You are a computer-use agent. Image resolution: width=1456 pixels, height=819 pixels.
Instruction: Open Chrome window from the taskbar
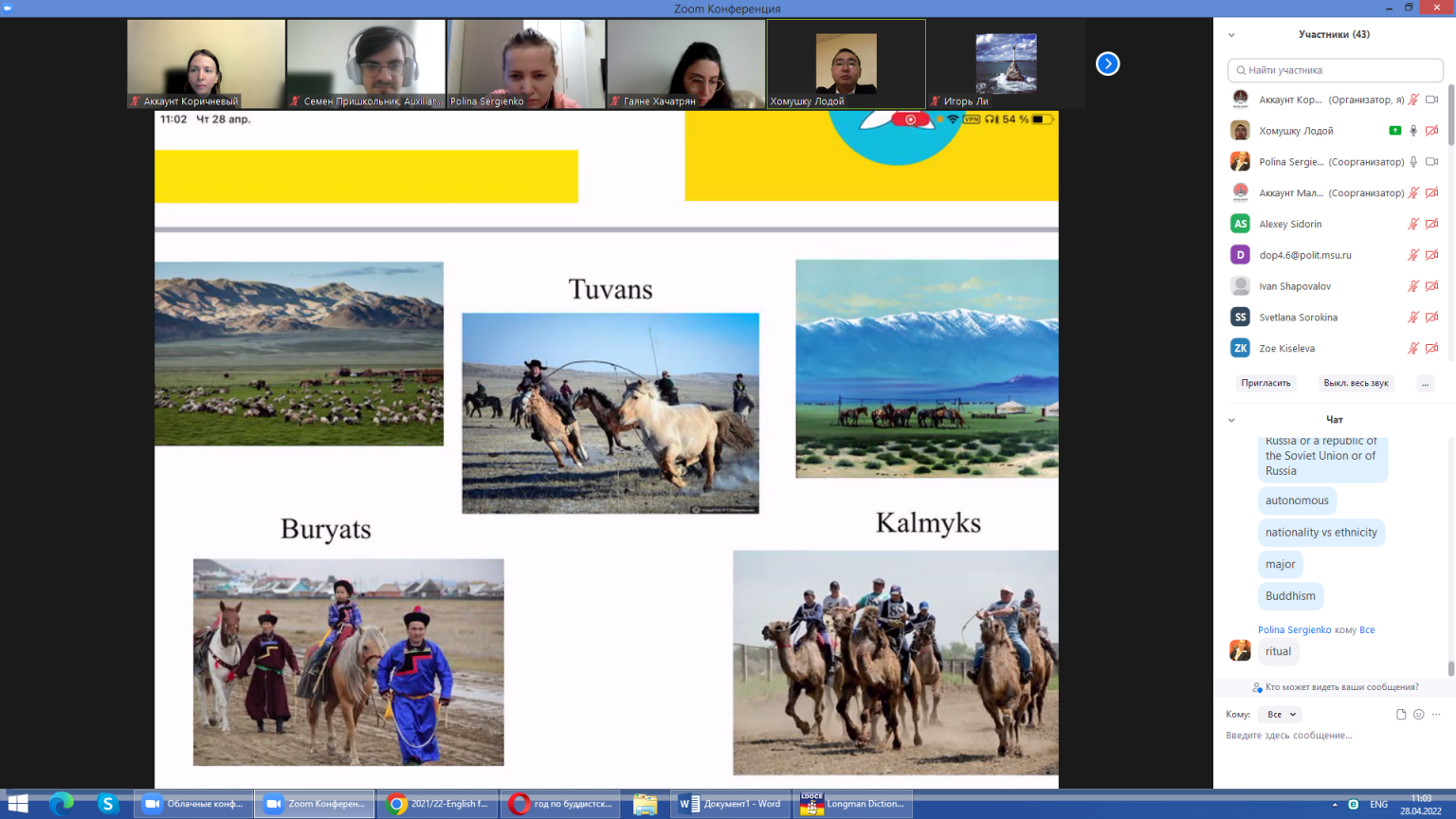(438, 804)
